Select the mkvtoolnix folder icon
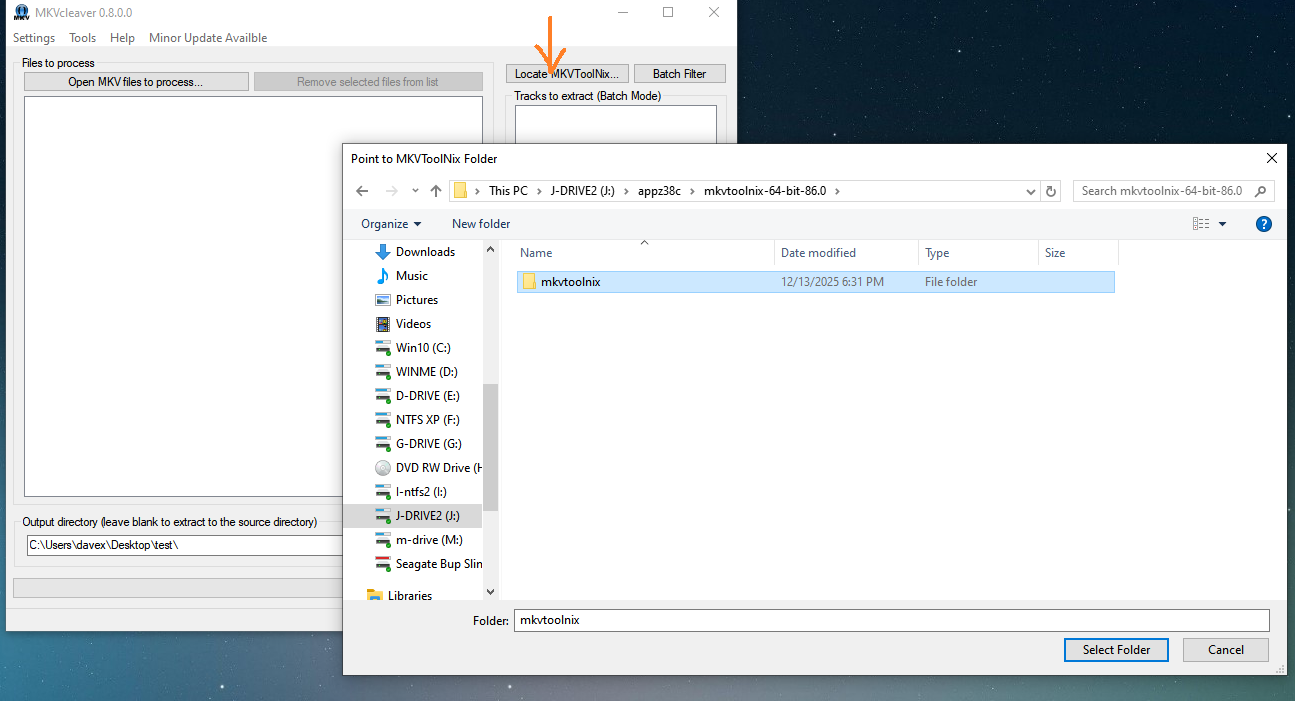 coord(530,282)
